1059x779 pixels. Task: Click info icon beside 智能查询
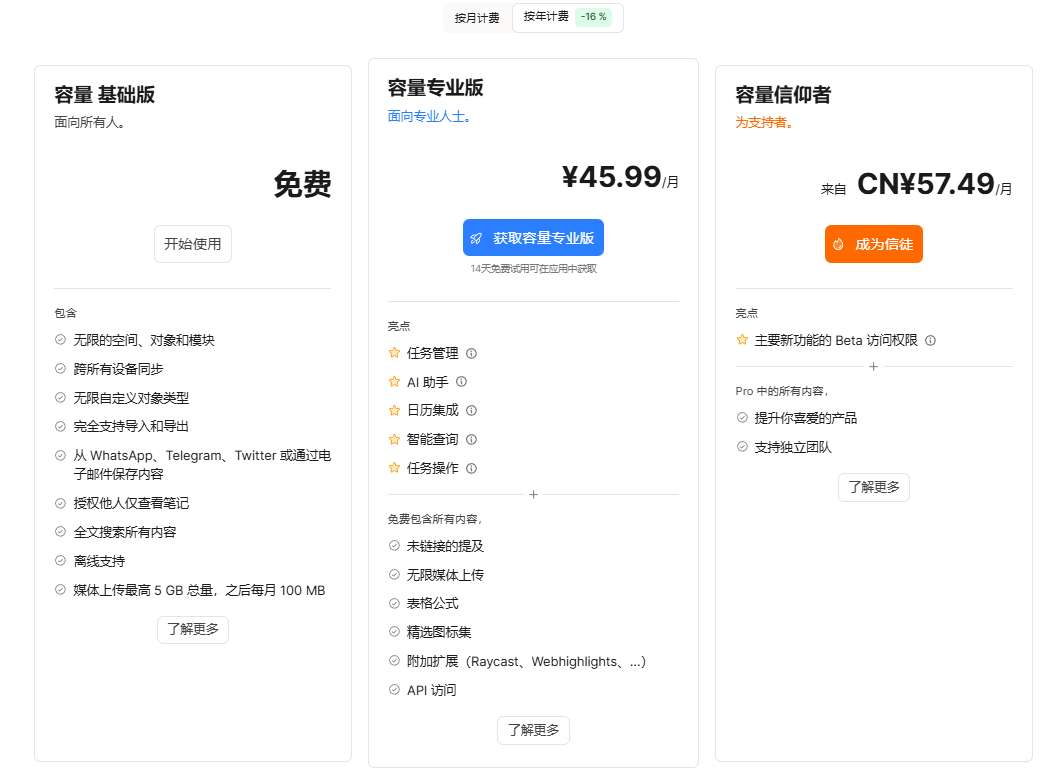[472, 439]
